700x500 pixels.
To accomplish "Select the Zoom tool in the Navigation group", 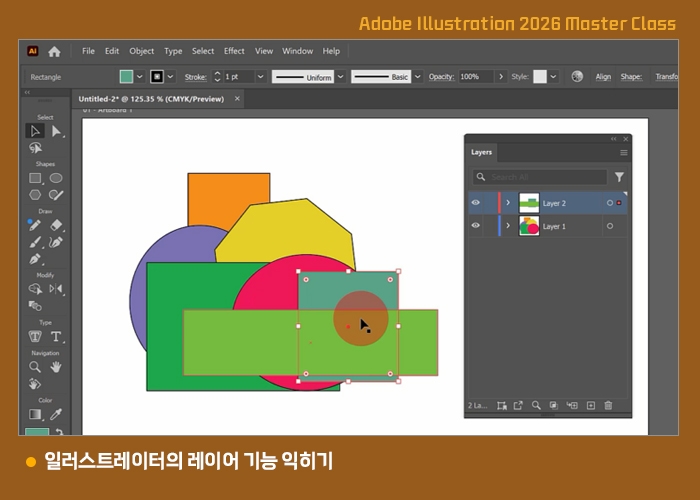I will pyautogui.click(x=35, y=367).
